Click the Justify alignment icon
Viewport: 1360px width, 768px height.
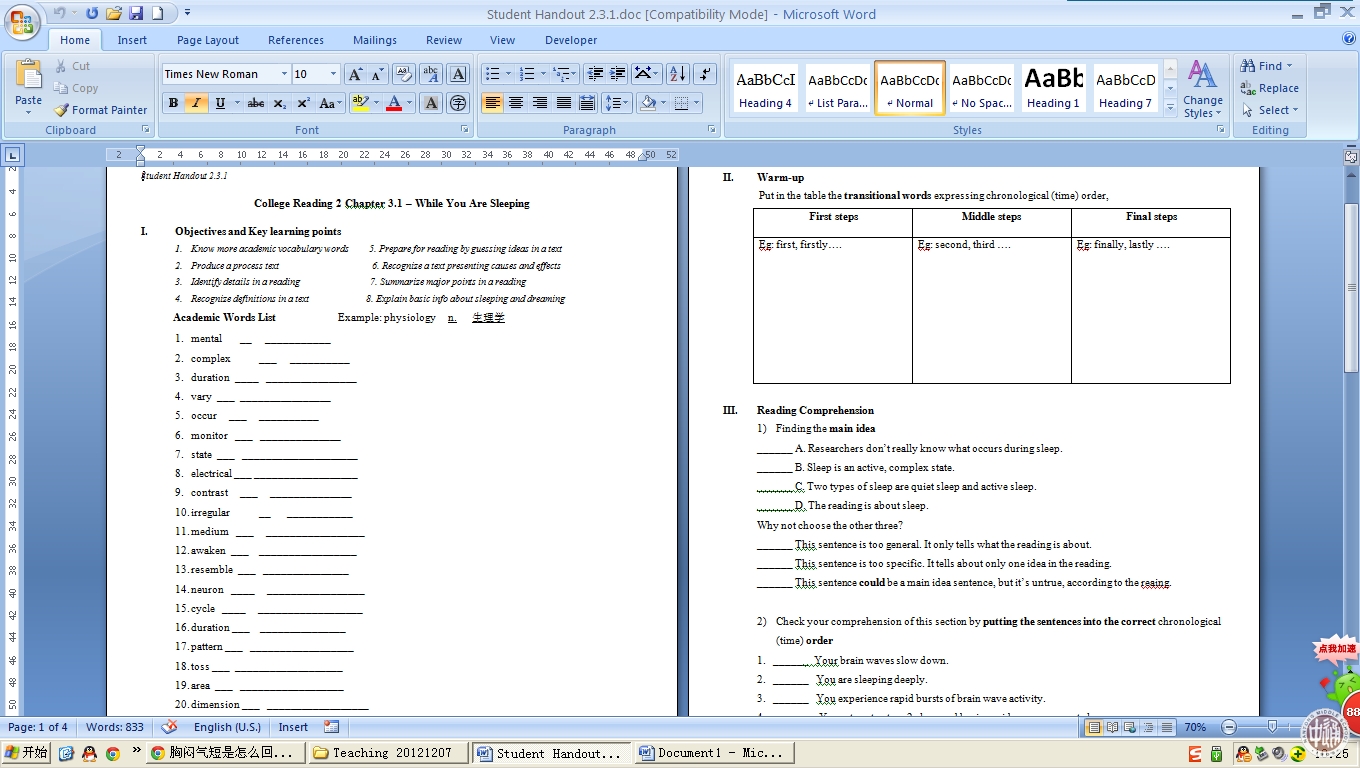[x=564, y=103]
